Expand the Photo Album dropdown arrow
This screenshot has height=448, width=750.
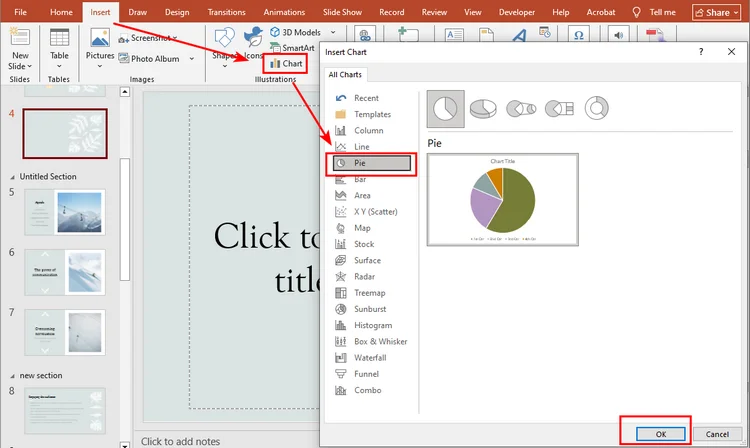click(192, 58)
